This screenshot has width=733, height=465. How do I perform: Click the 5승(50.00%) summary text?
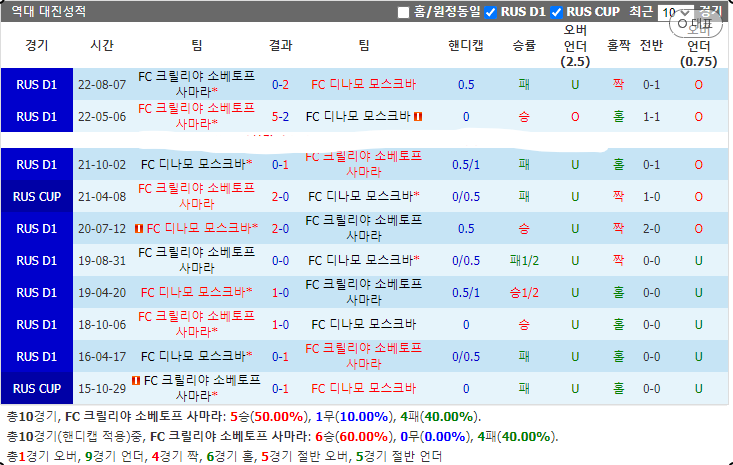pos(269,416)
